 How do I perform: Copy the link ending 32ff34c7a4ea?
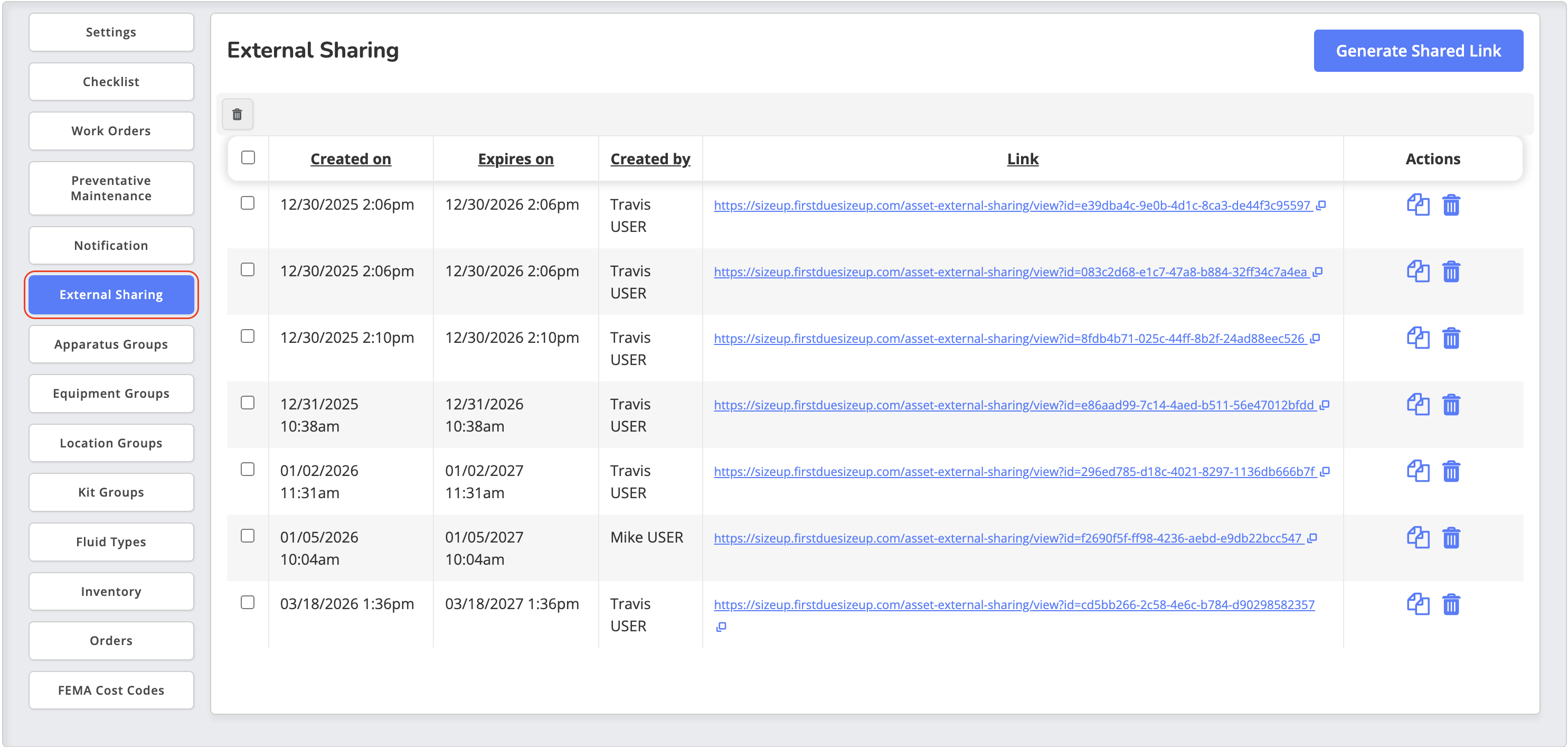1418,271
